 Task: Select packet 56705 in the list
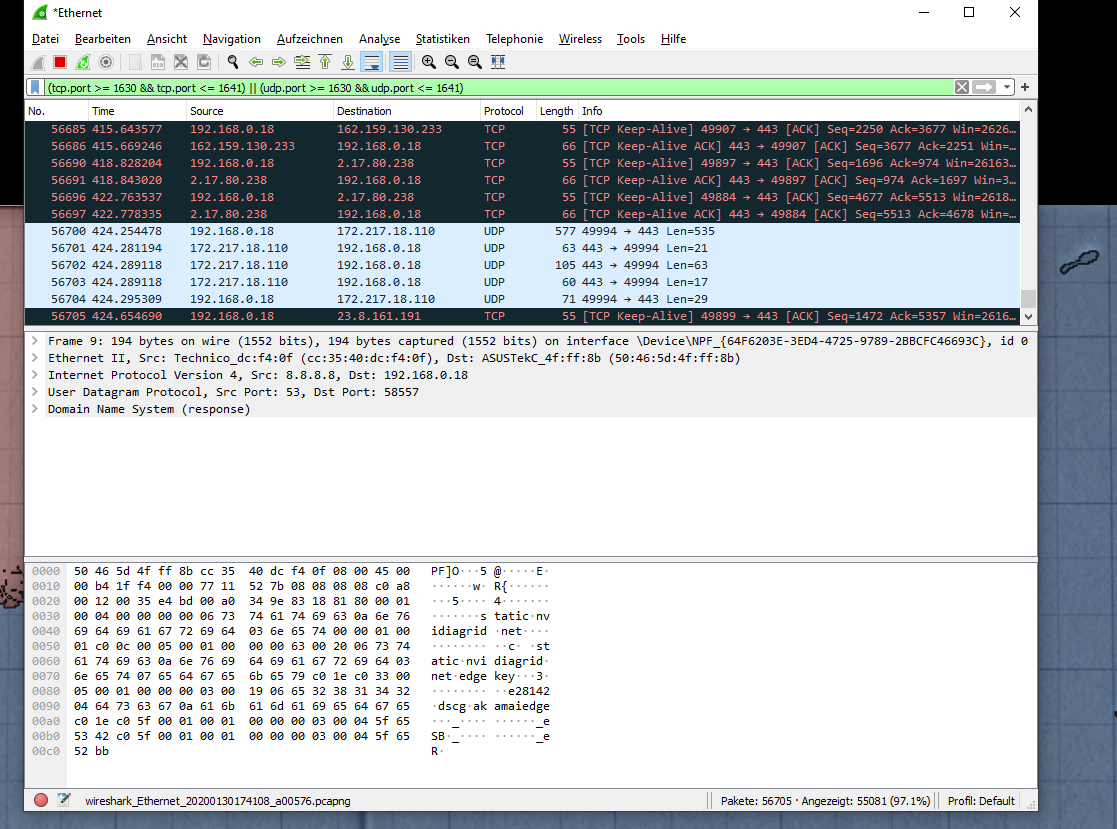[522, 316]
